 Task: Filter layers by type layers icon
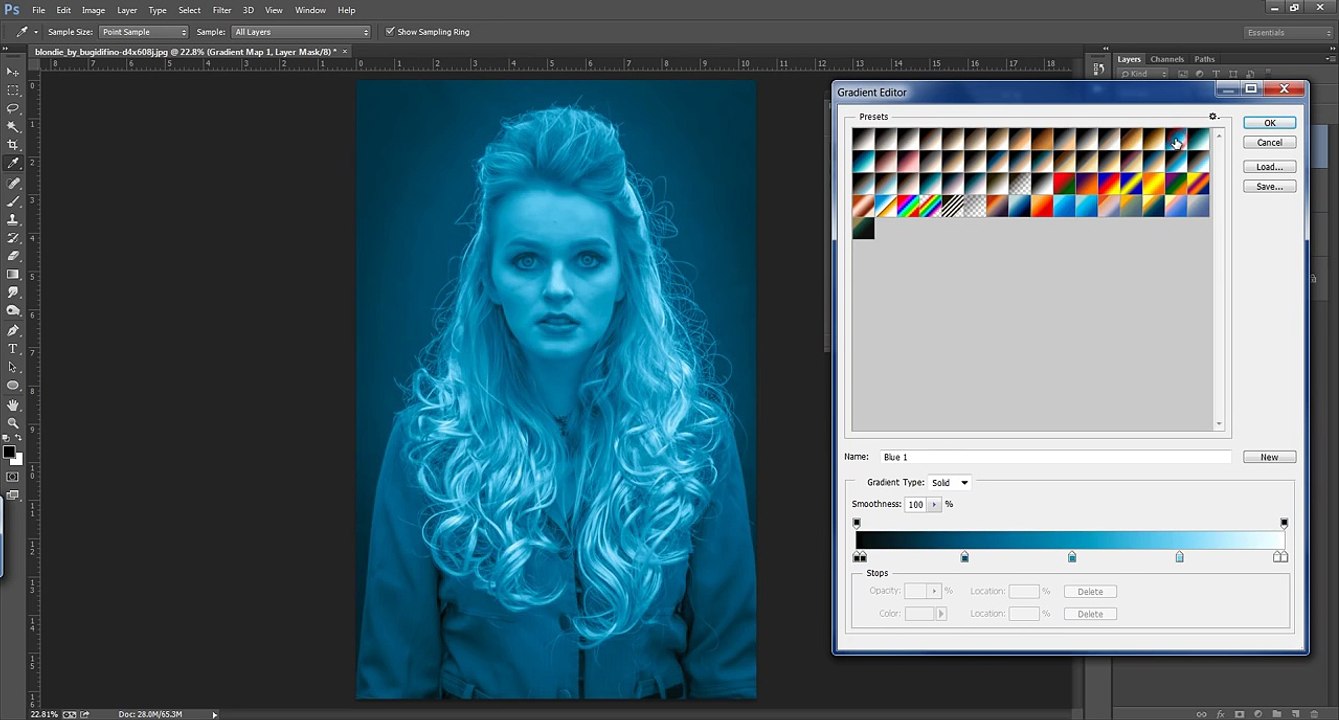tap(1216, 74)
